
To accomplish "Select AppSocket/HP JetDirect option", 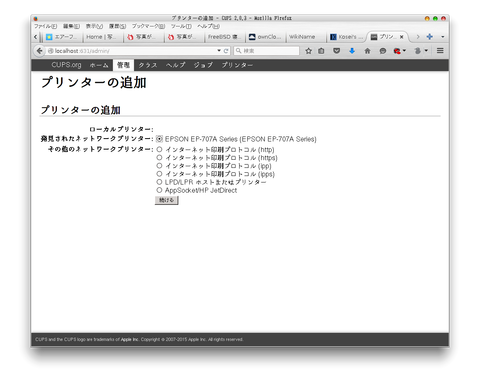I will [x=159, y=190].
